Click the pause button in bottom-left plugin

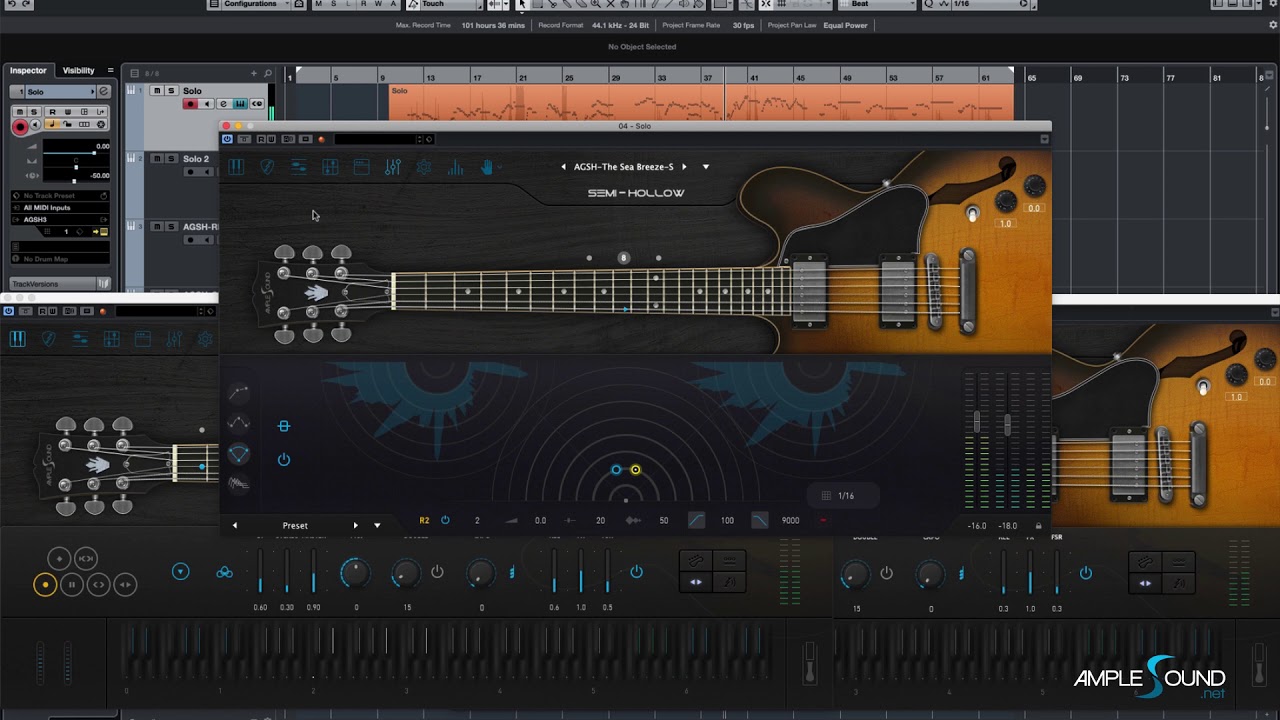click(x=71, y=584)
